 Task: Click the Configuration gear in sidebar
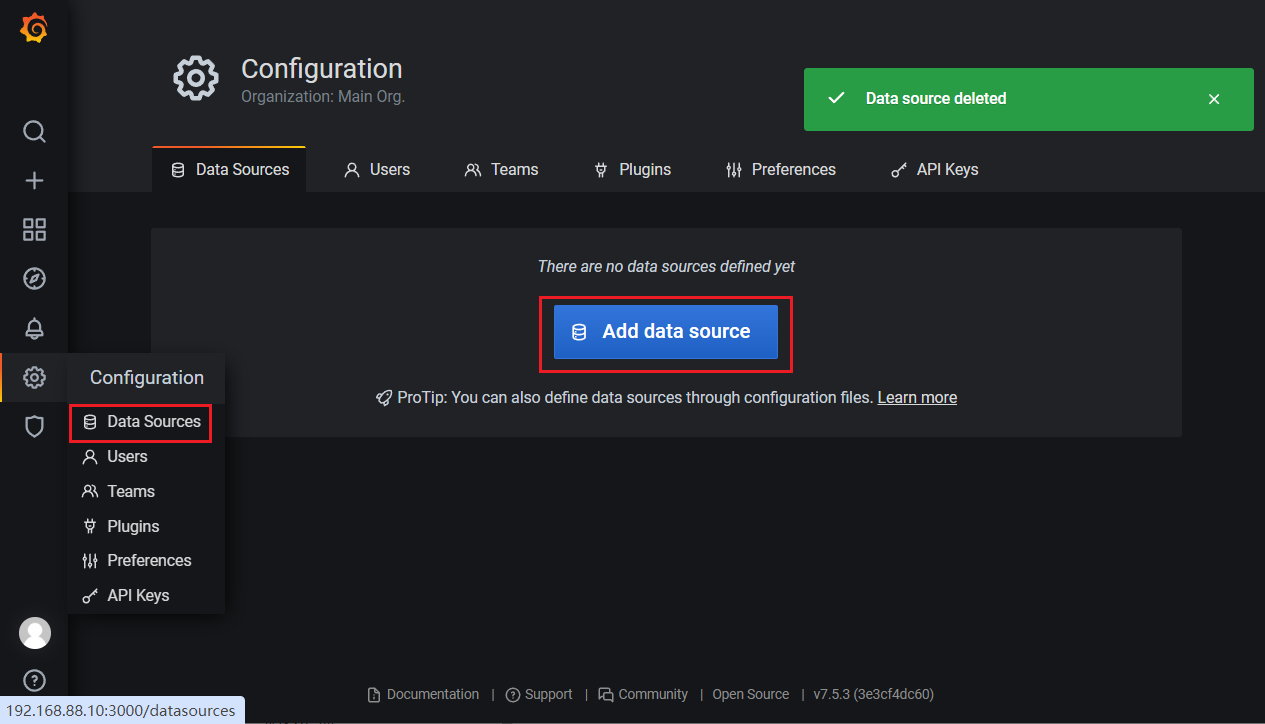click(x=34, y=378)
